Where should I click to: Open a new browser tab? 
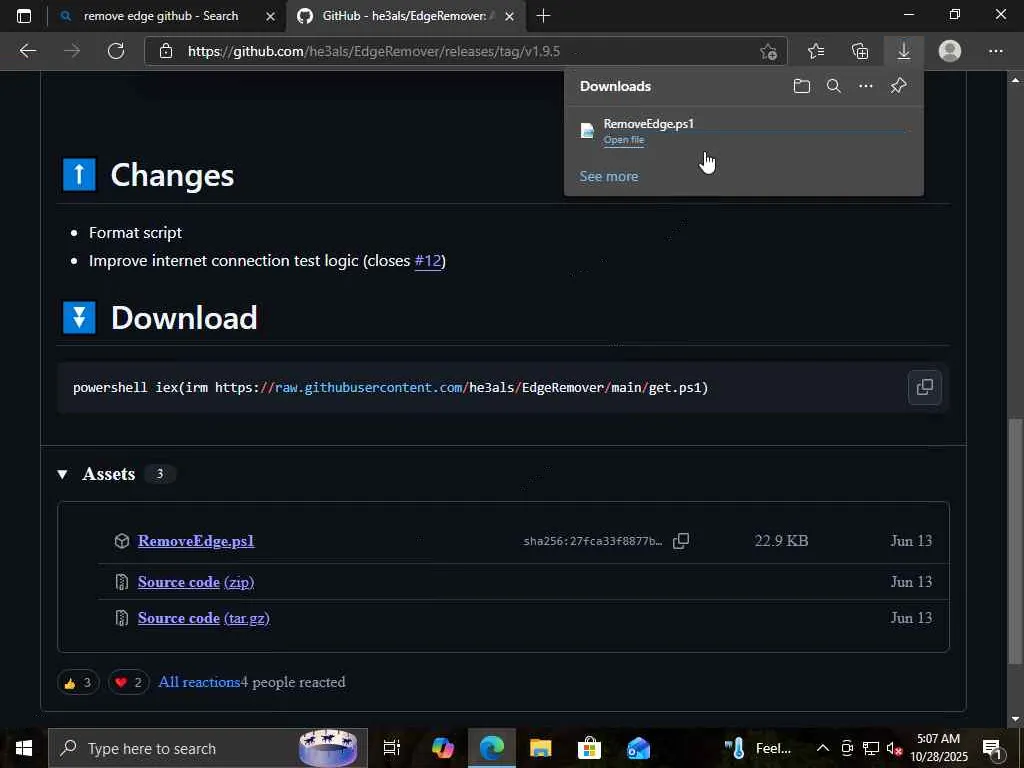click(x=543, y=16)
